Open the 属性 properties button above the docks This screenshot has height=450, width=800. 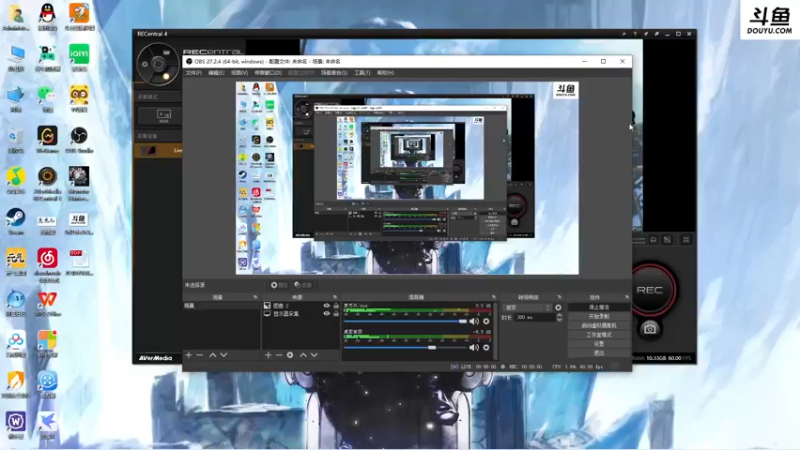tap(279, 285)
